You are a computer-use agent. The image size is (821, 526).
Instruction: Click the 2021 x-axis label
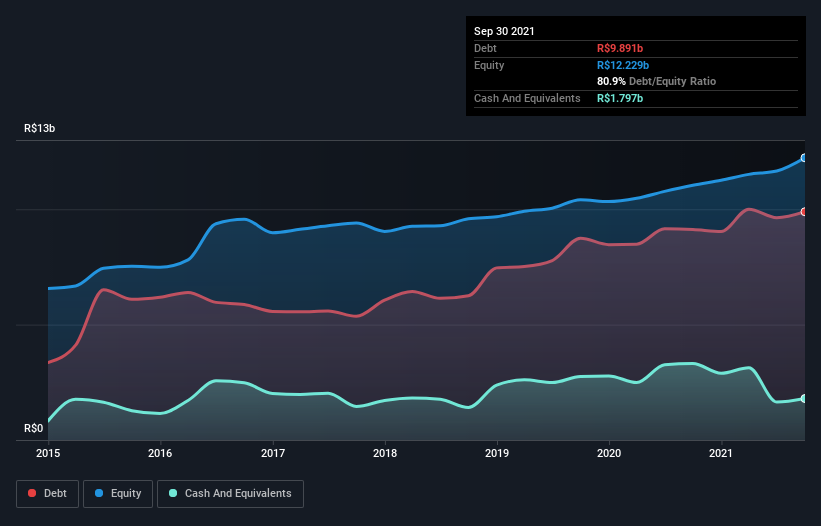coord(721,453)
